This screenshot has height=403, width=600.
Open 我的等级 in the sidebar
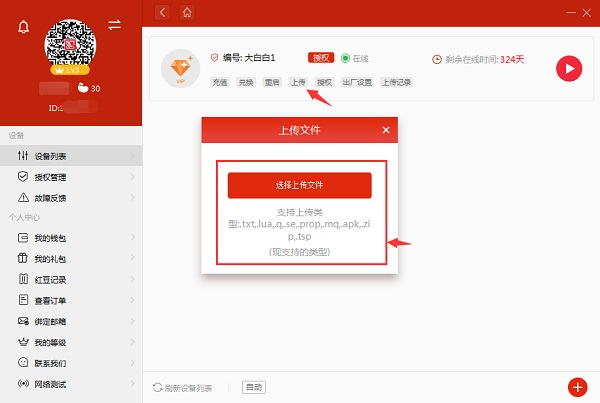pyautogui.click(x=71, y=342)
